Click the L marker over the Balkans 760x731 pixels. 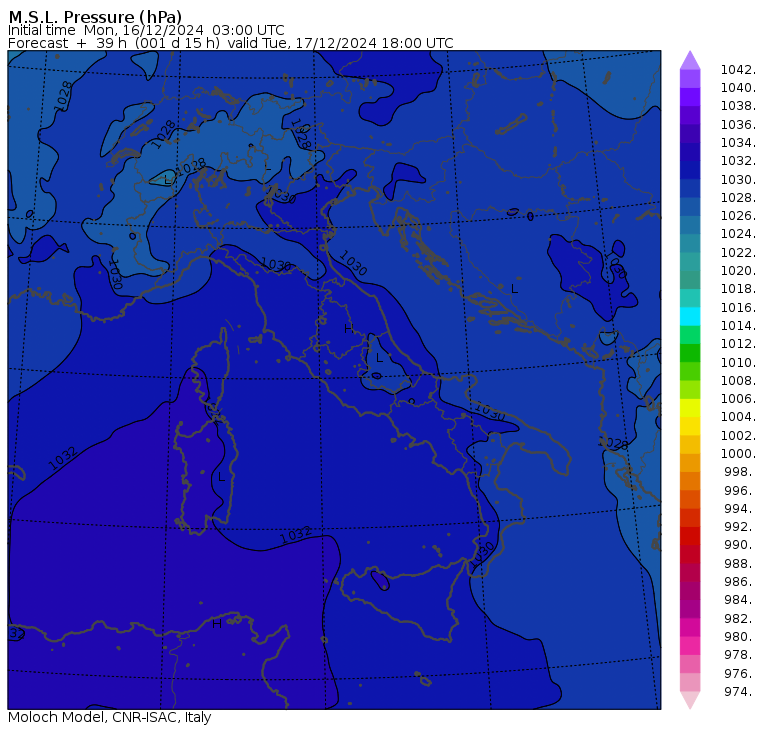click(x=514, y=289)
